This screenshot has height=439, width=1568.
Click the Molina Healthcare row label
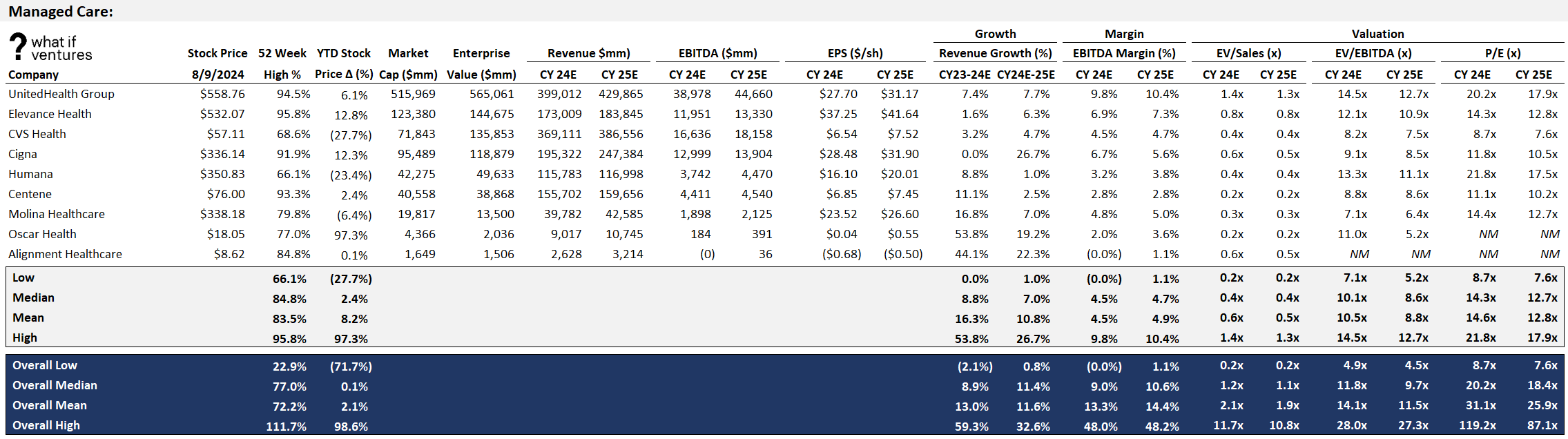[x=57, y=214]
